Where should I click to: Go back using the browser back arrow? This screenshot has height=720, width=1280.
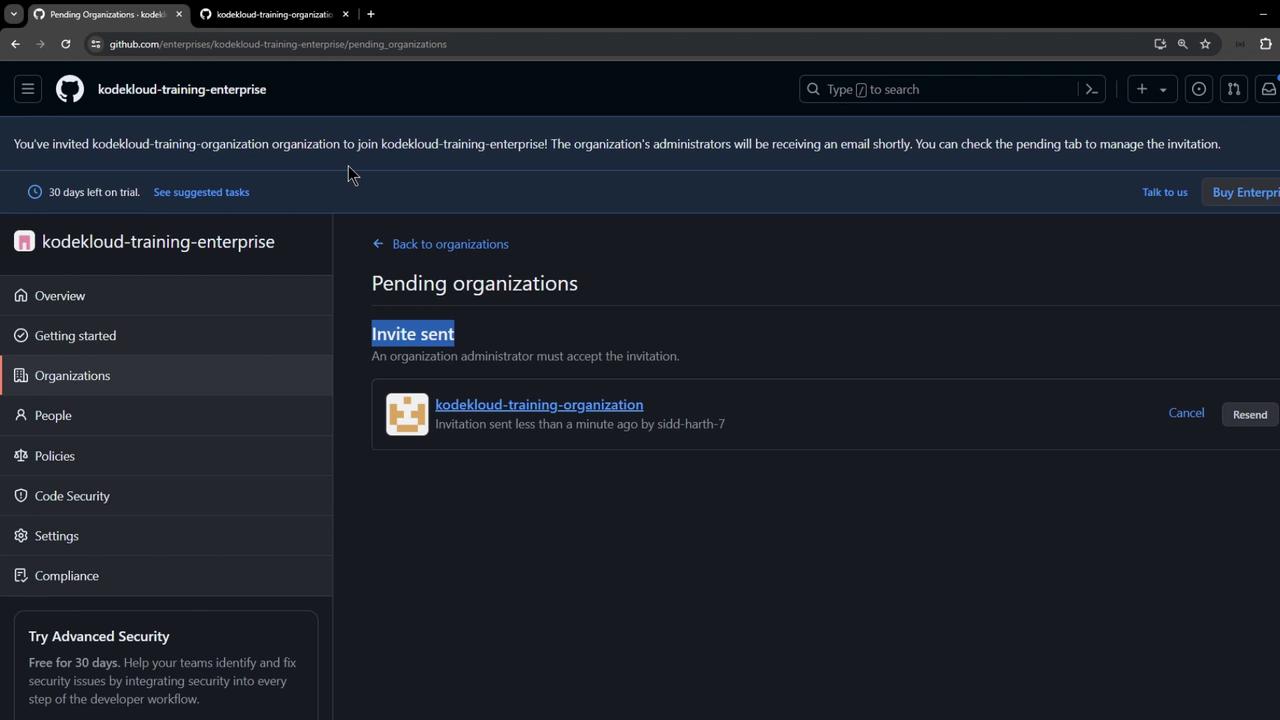pyautogui.click(x=15, y=44)
